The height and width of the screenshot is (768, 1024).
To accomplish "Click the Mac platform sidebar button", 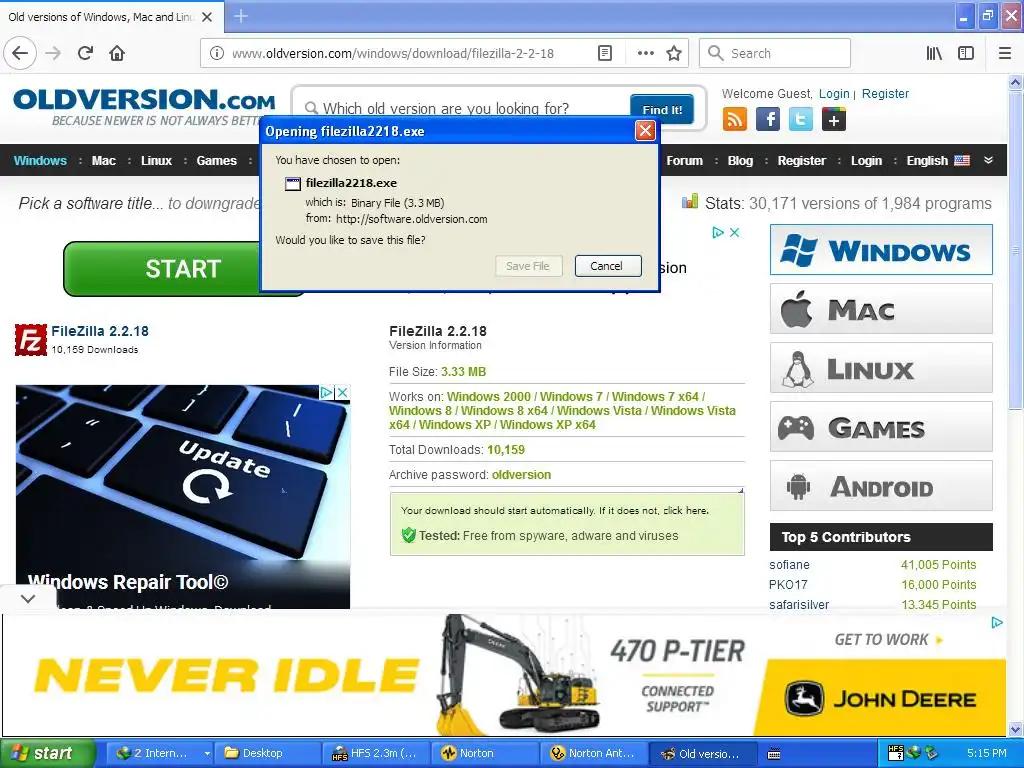I will (x=881, y=309).
